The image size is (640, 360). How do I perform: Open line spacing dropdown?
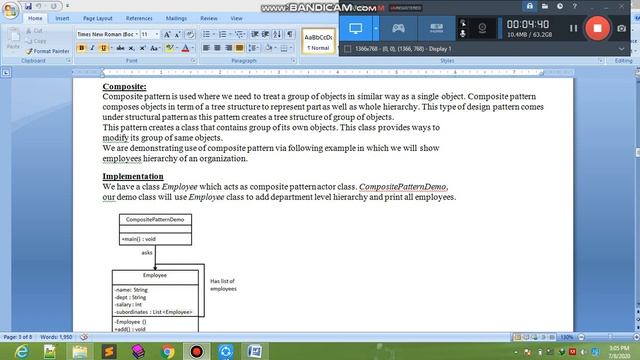click(x=253, y=48)
